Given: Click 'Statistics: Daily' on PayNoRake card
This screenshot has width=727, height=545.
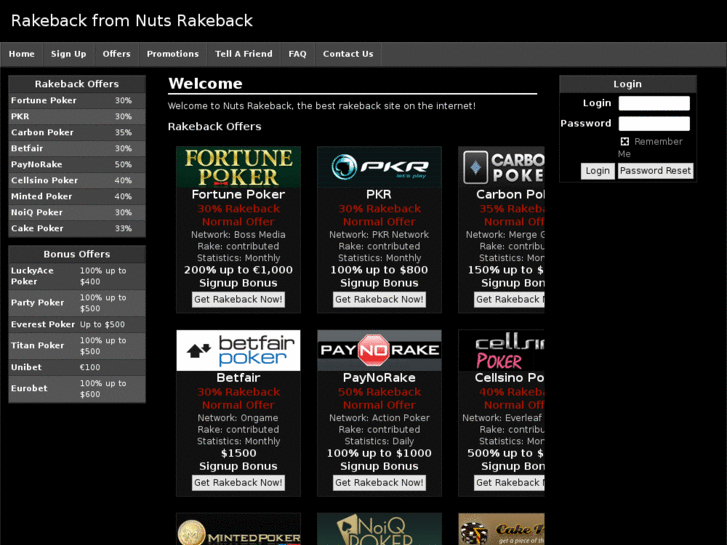Looking at the screenshot, I should coord(379,442).
